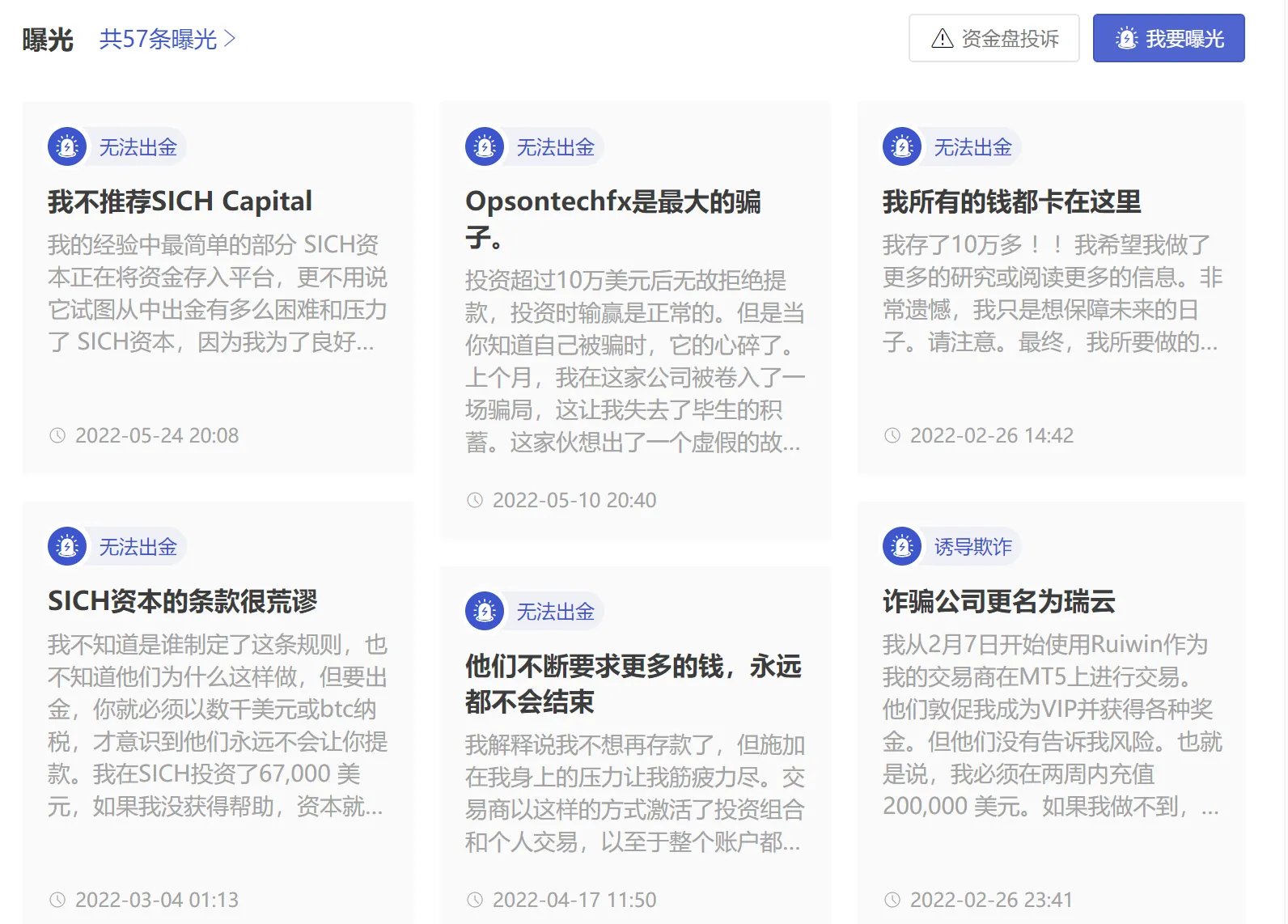The image size is (1288, 924).
Task: Click the 无法出金 tag on 我不推荐SICH Capital card
Action: coord(138,147)
